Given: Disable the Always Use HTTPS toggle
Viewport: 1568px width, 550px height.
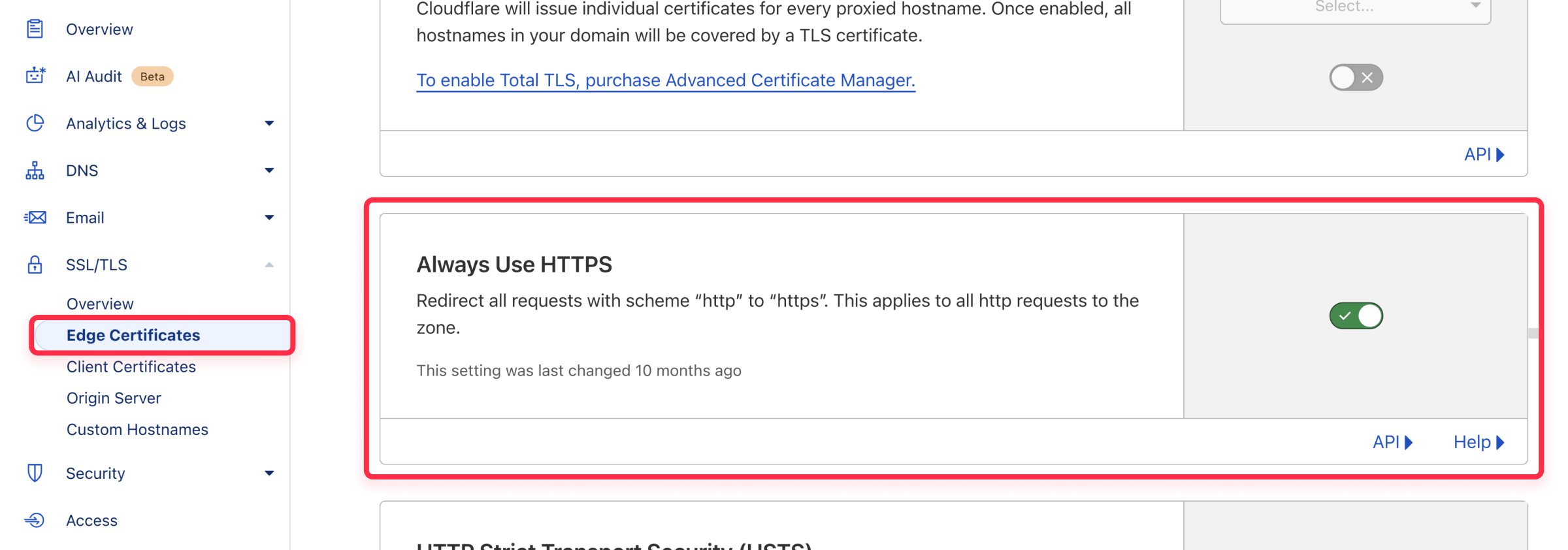Looking at the screenshot, I should [1356, 316].
